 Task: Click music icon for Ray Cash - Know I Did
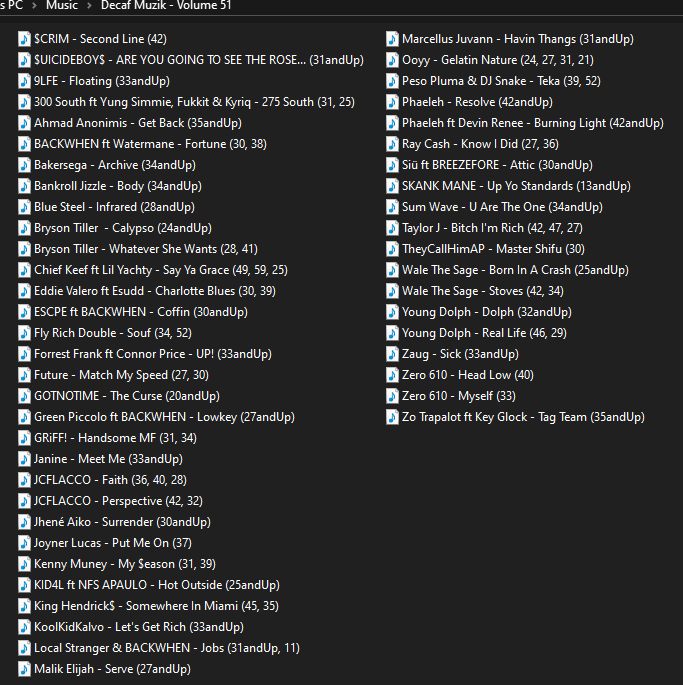pyautogui.click(x=392, y=144)
